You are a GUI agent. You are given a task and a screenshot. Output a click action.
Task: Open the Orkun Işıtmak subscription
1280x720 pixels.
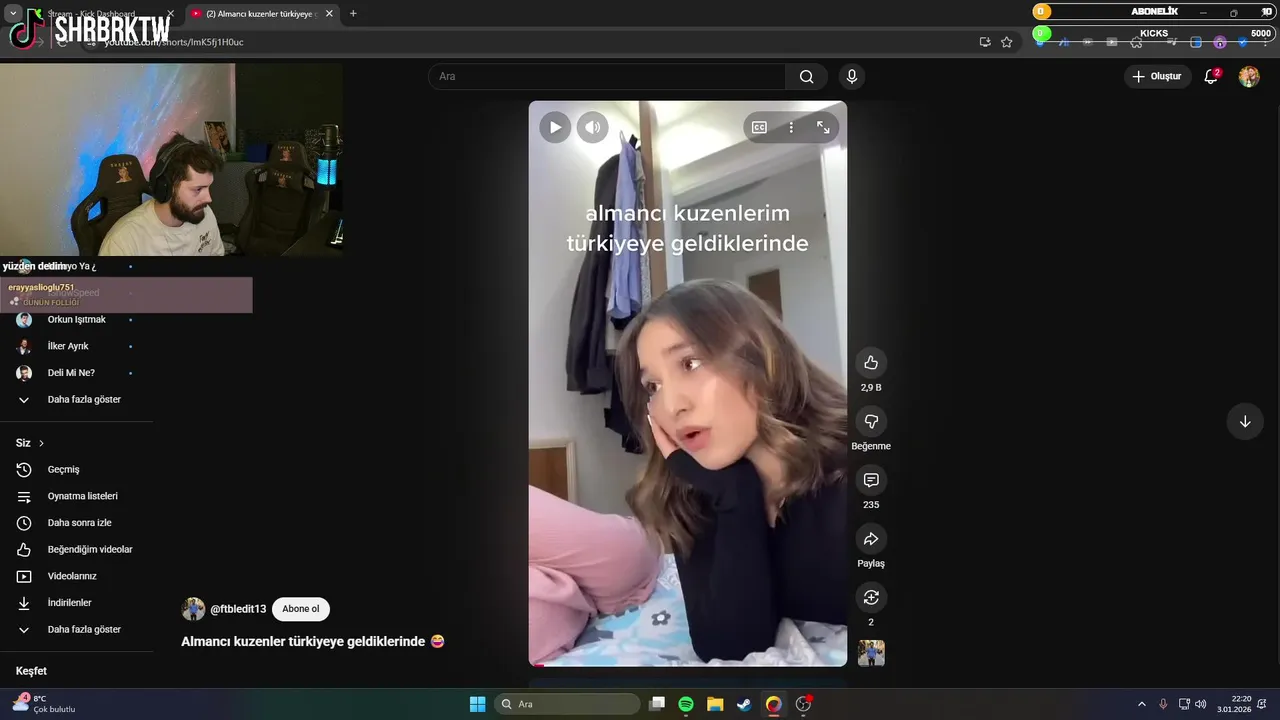pos(76,320)
